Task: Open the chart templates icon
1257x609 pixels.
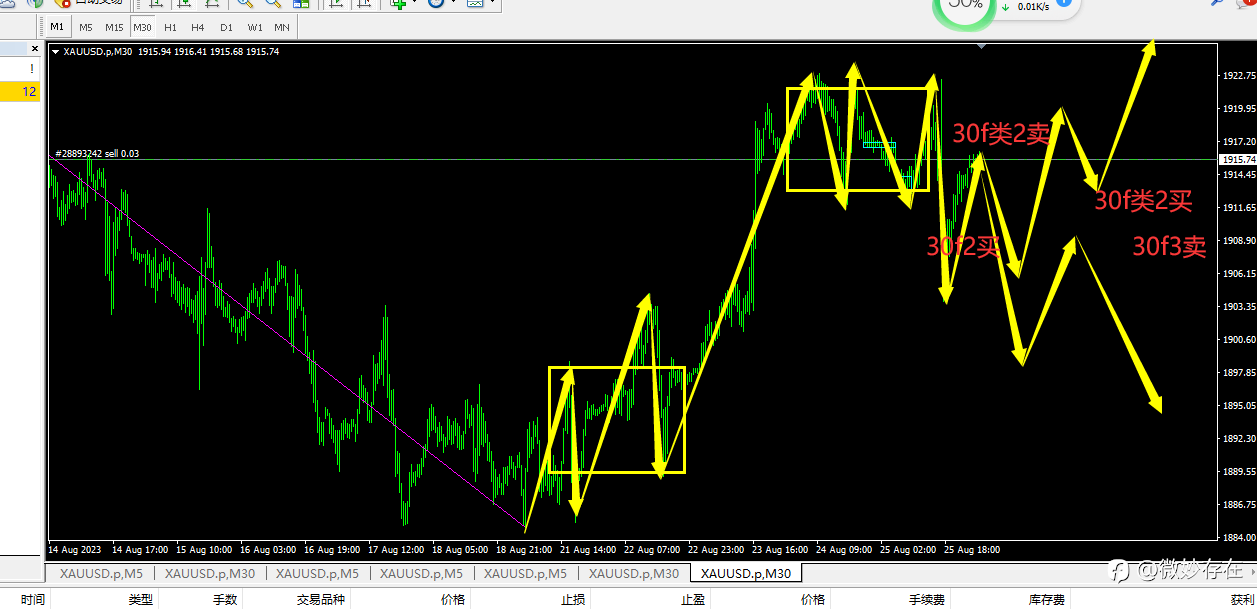Action: point(474,4)
